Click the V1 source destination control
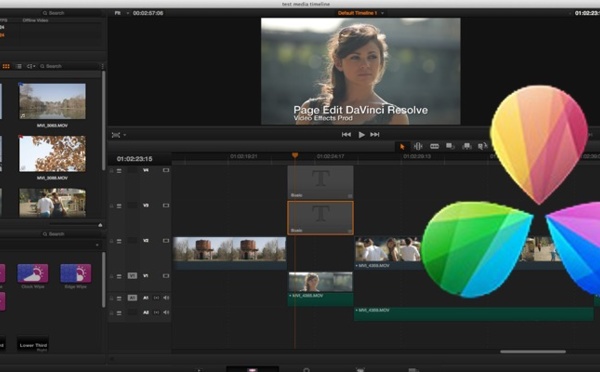Screen dimensions: 600x372 (132, 276)
